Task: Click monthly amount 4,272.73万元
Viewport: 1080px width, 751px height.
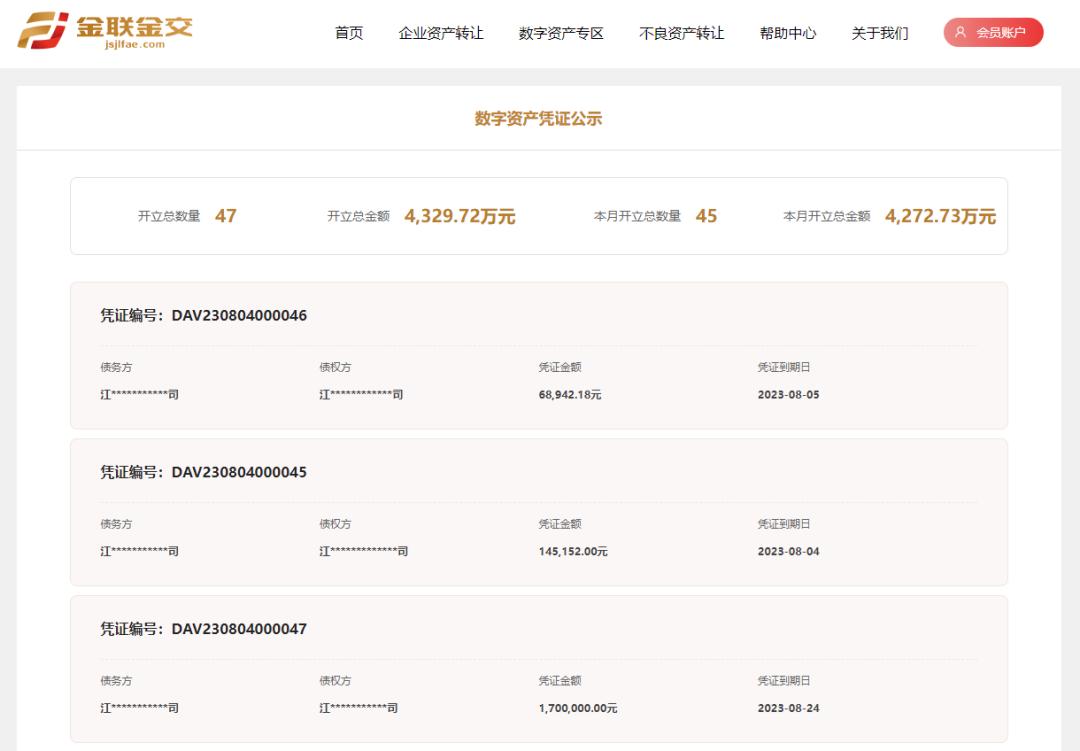Action: [942, 214]
